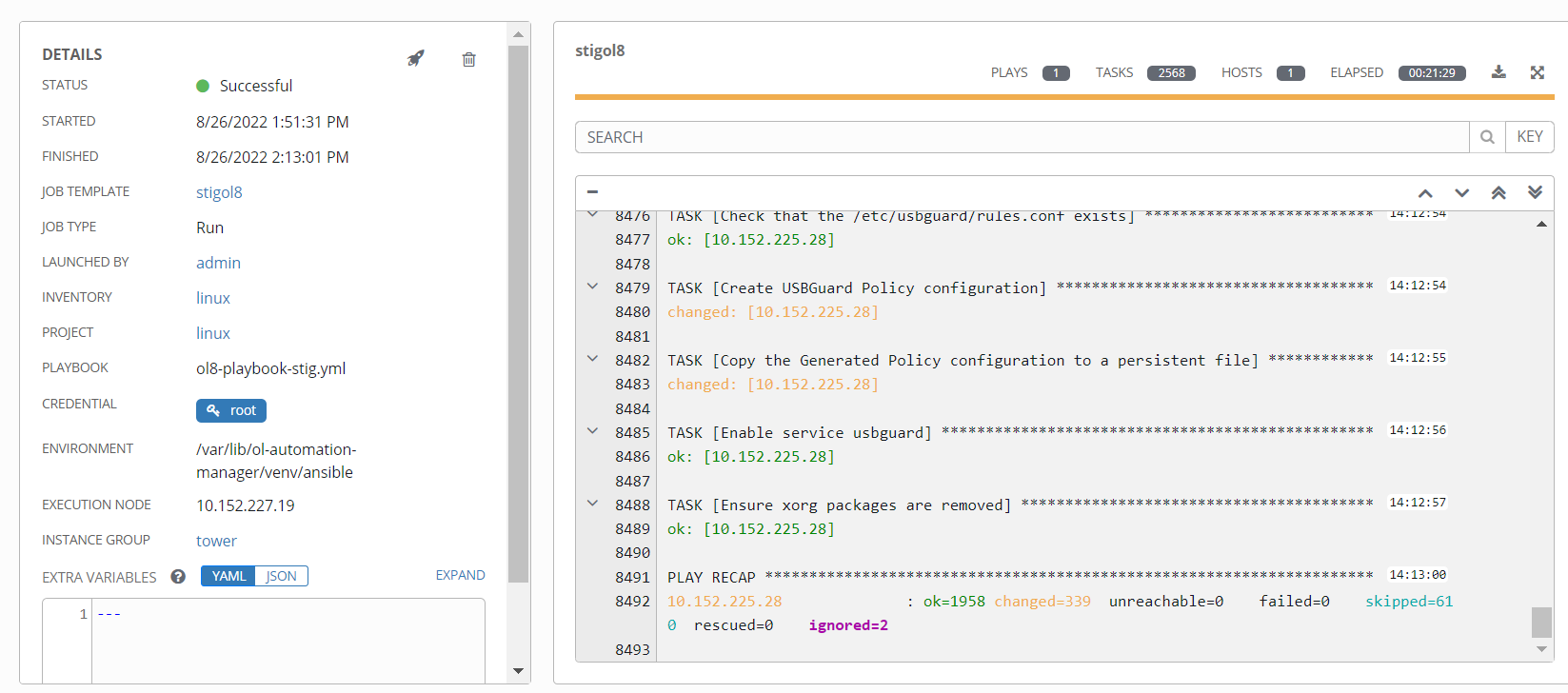Click the HOSTS count badge
Screen dimensions: 1568x693
[1290, 73]
